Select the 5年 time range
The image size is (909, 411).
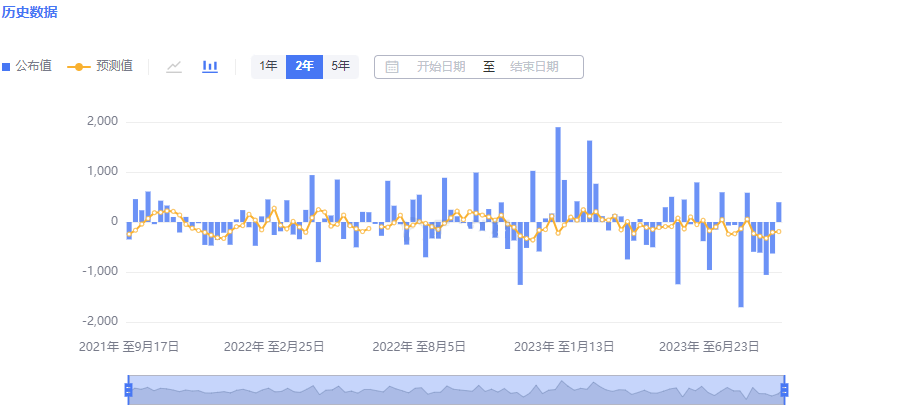point(340,67)
